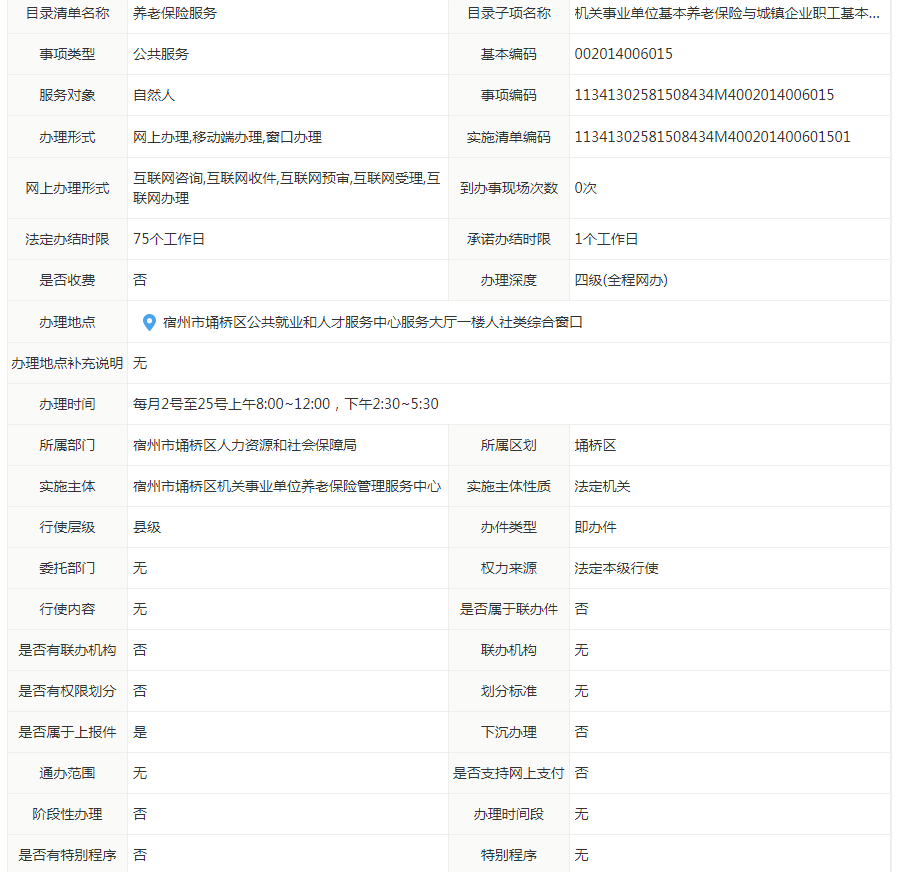The image size is (901, 872).
Task: Click the 是 value for 是否属于上报件
Action: click(x=140, y=732)
